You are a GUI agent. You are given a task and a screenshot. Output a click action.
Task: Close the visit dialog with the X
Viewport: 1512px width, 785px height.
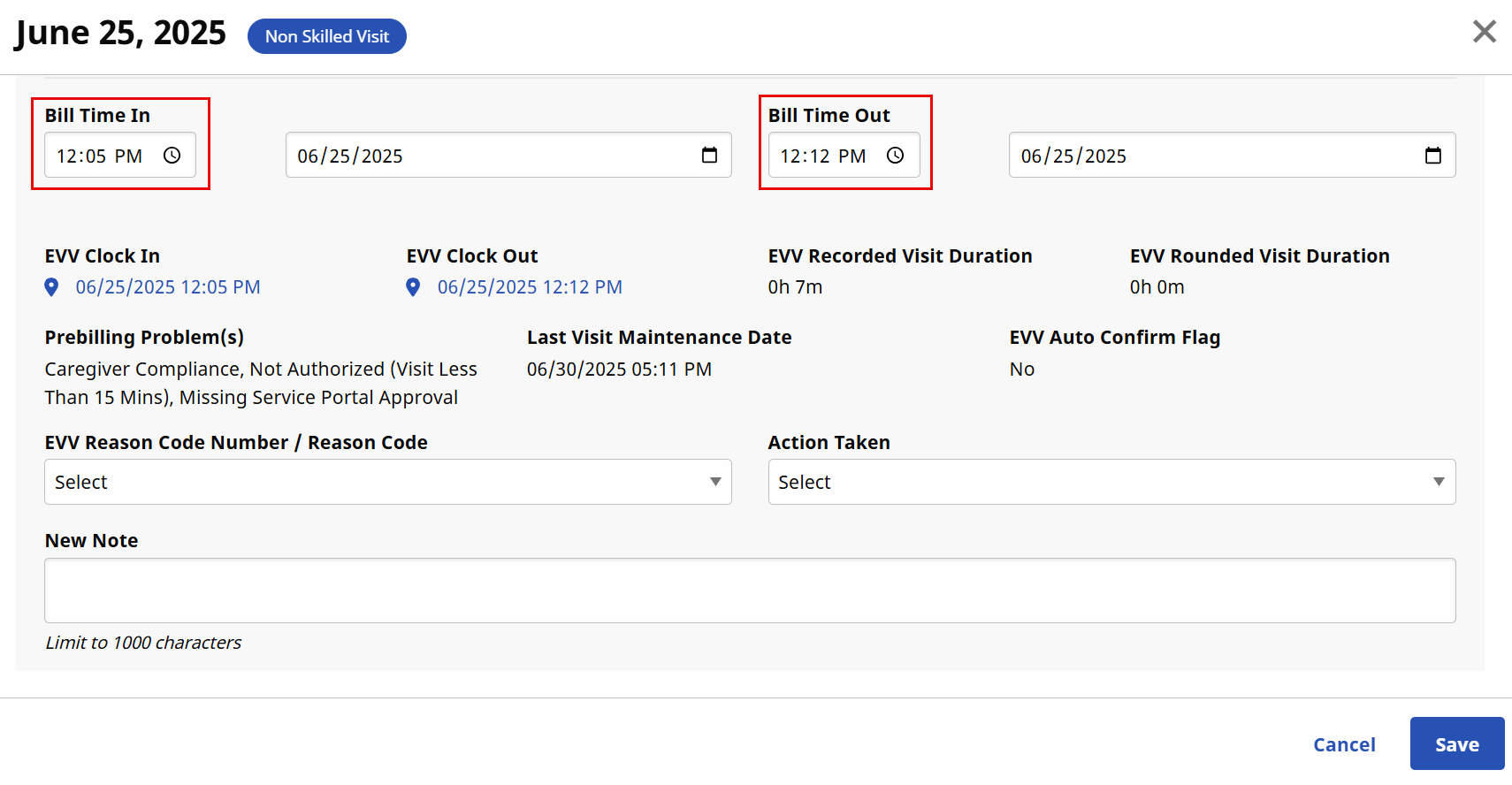1484,32
